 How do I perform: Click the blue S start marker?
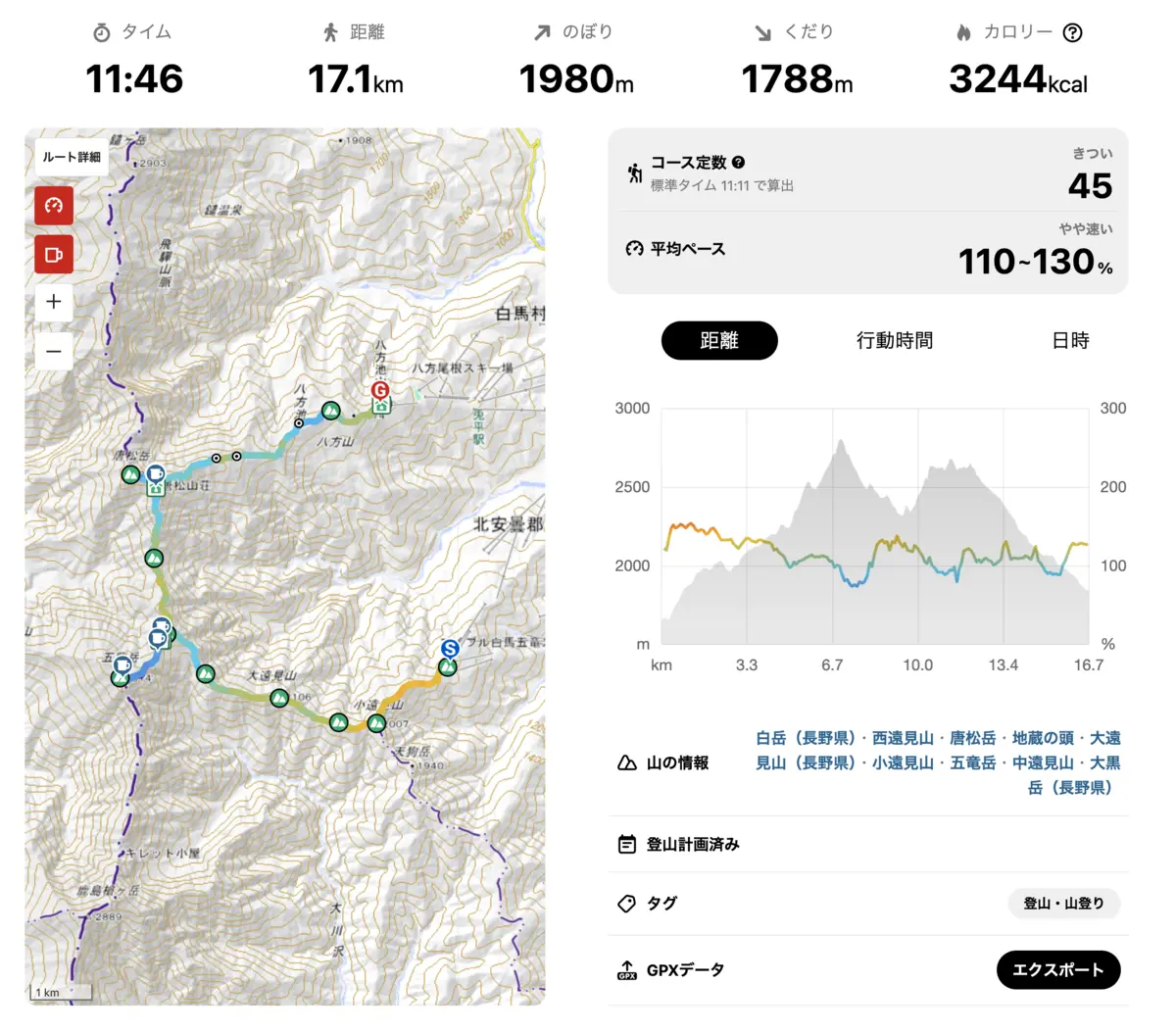click(x=450, y=649)
